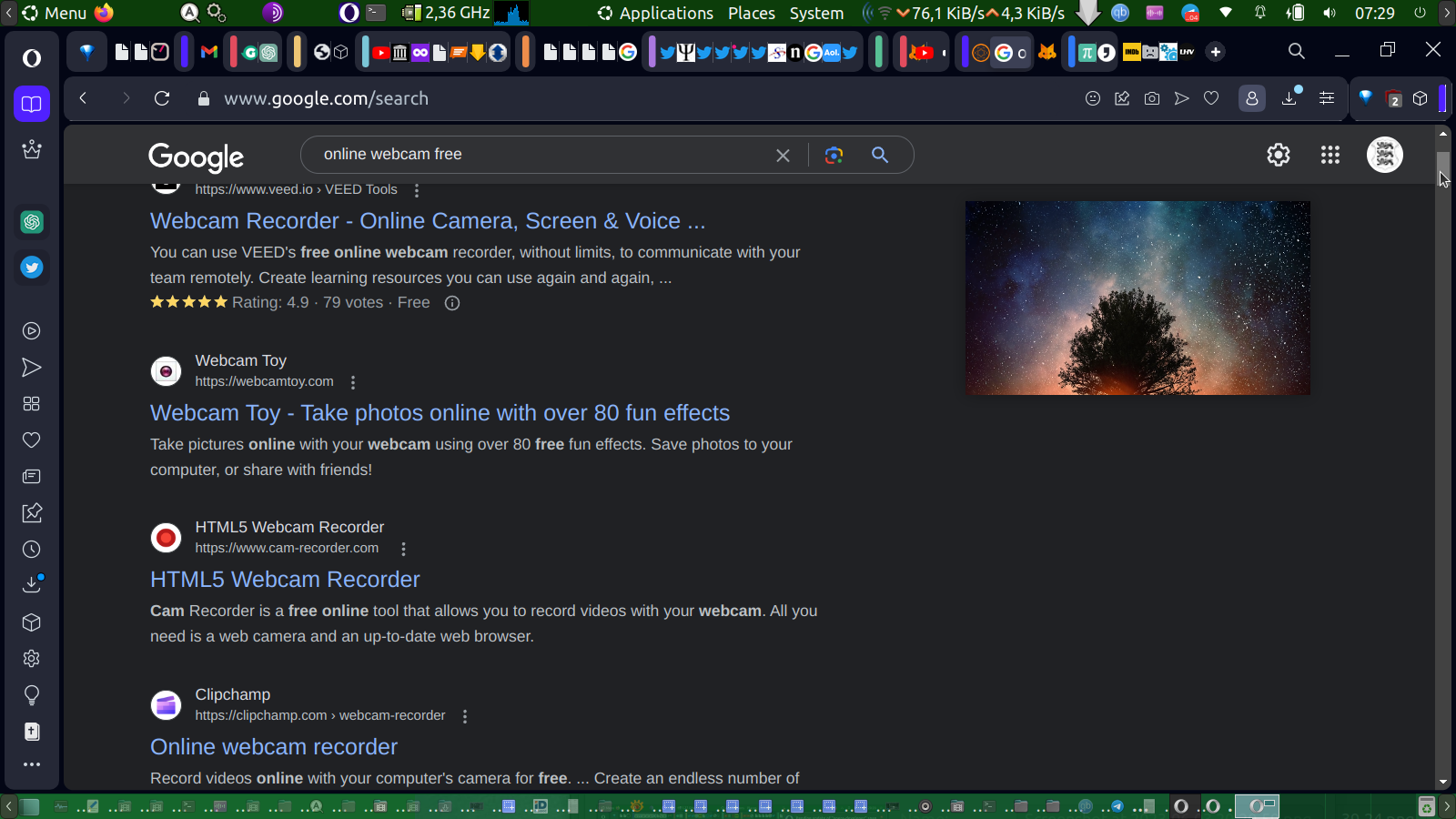Search by image with Google Lens
The height and width of the screenshot is (819, 1456).
click(x=834, y=155)
